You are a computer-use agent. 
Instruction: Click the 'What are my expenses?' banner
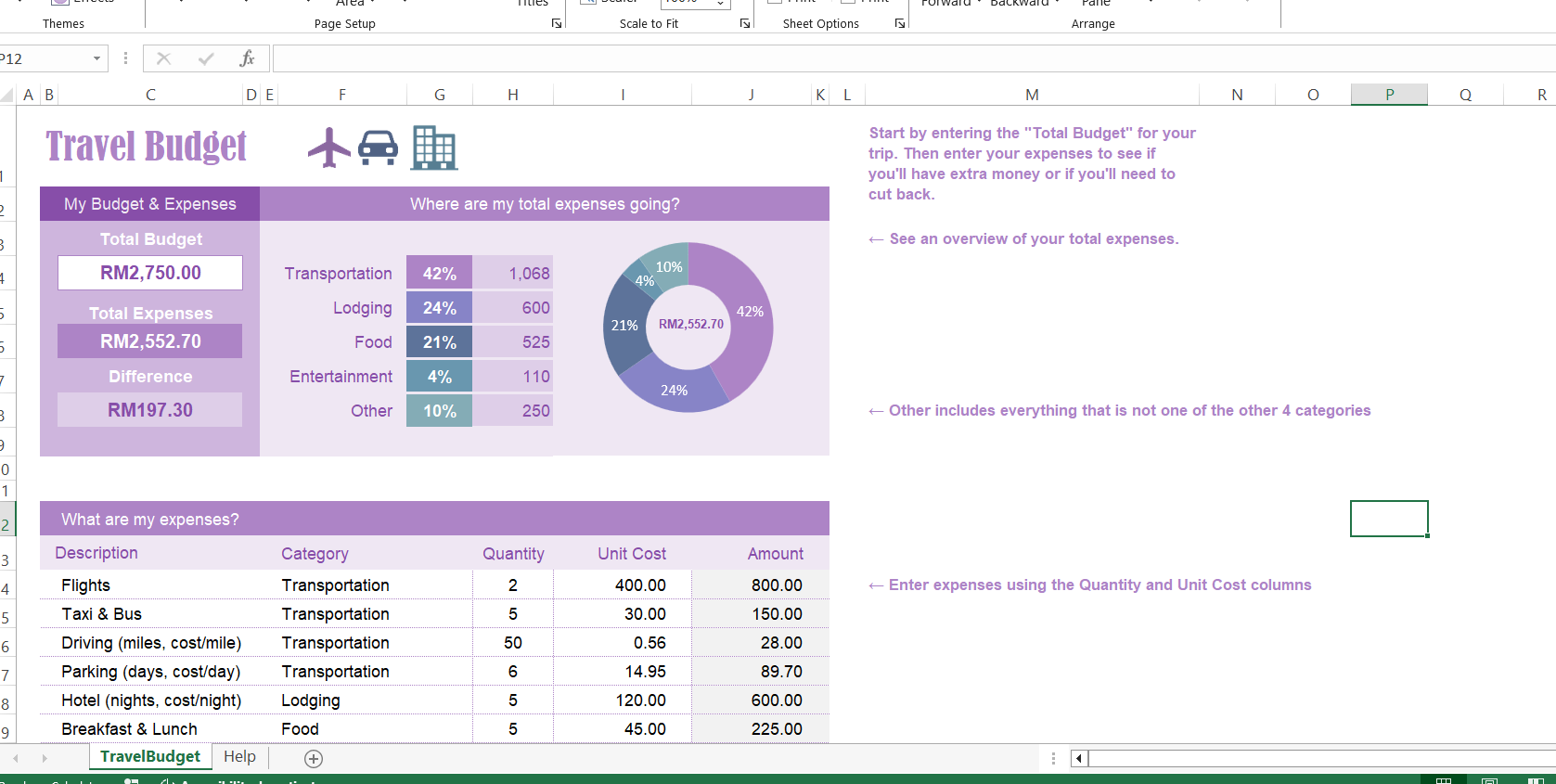434,519
